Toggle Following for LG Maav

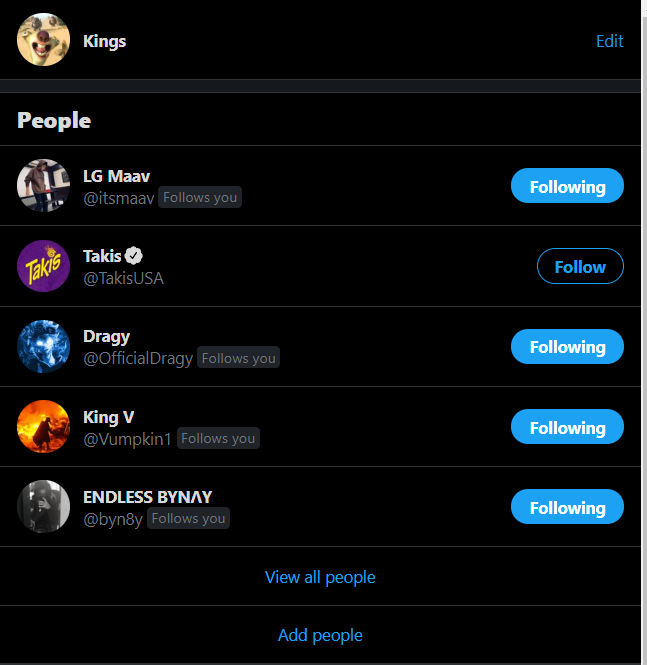[x=567, y=186]
